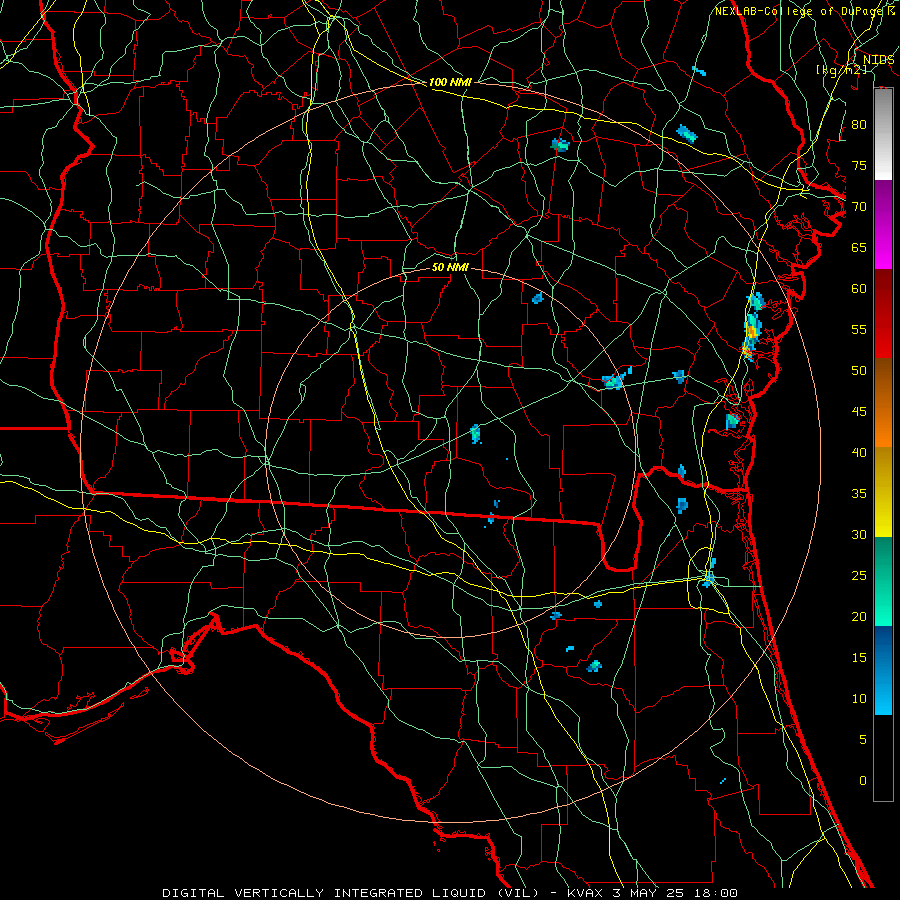Click the magenta-purple segment of the color bar

point(883,224)
